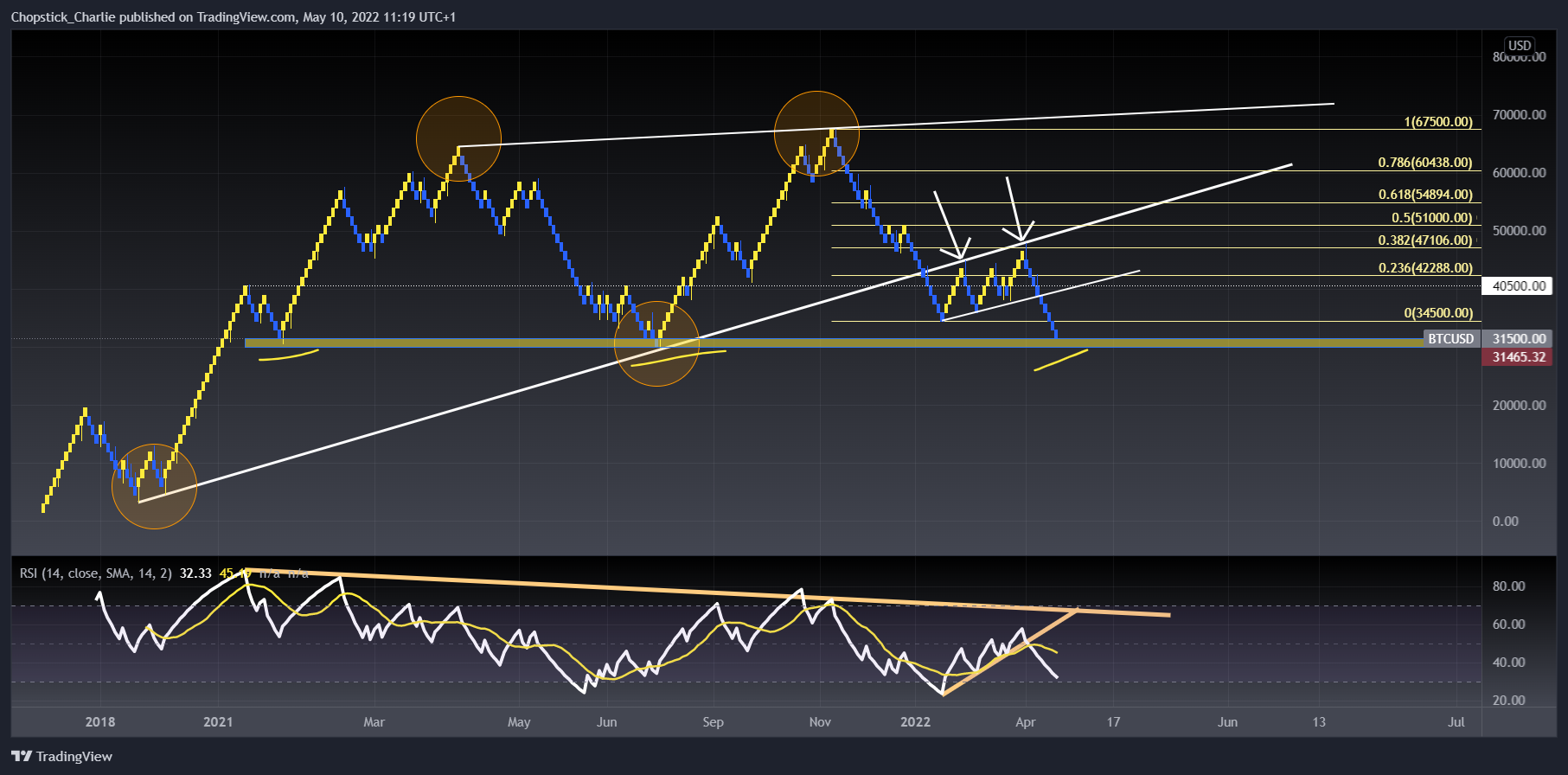Select the Fibonacci 0.5(51000.00) level label
The width and height of the screenshot is (1568, 775).
point(1431,218)
